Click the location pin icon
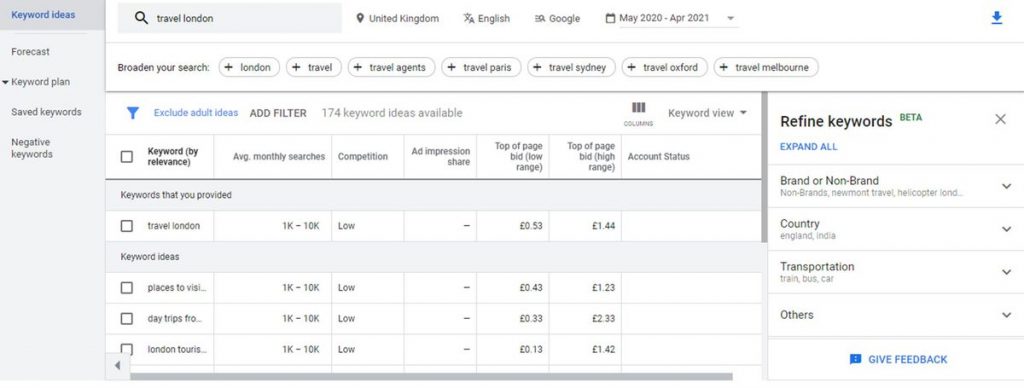The width and height of the screenshot is (1024, 388). [359, 18]
